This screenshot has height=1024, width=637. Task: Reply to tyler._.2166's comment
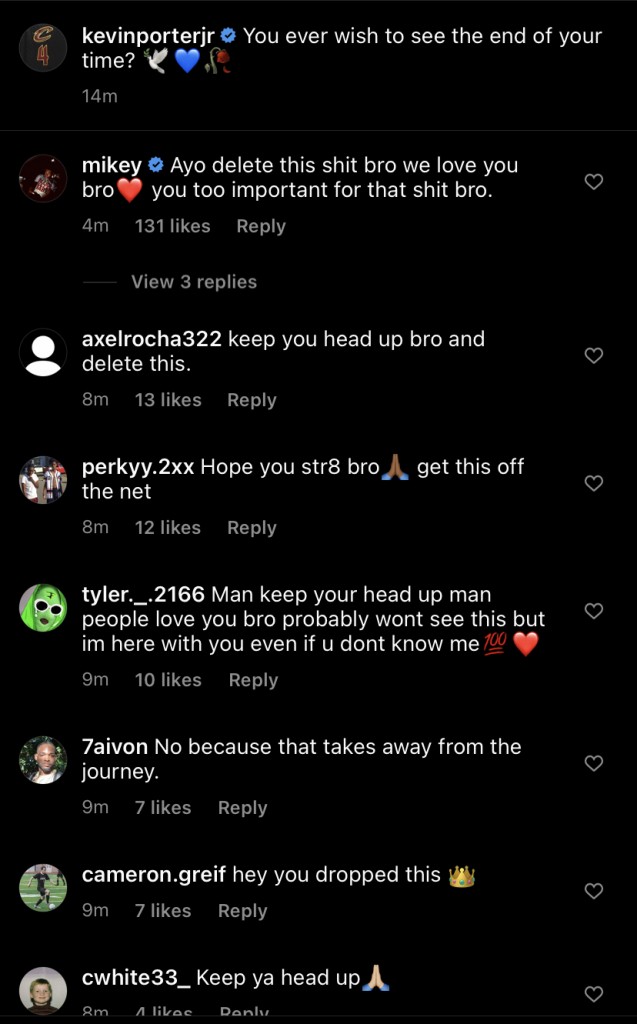click(253, 679)
